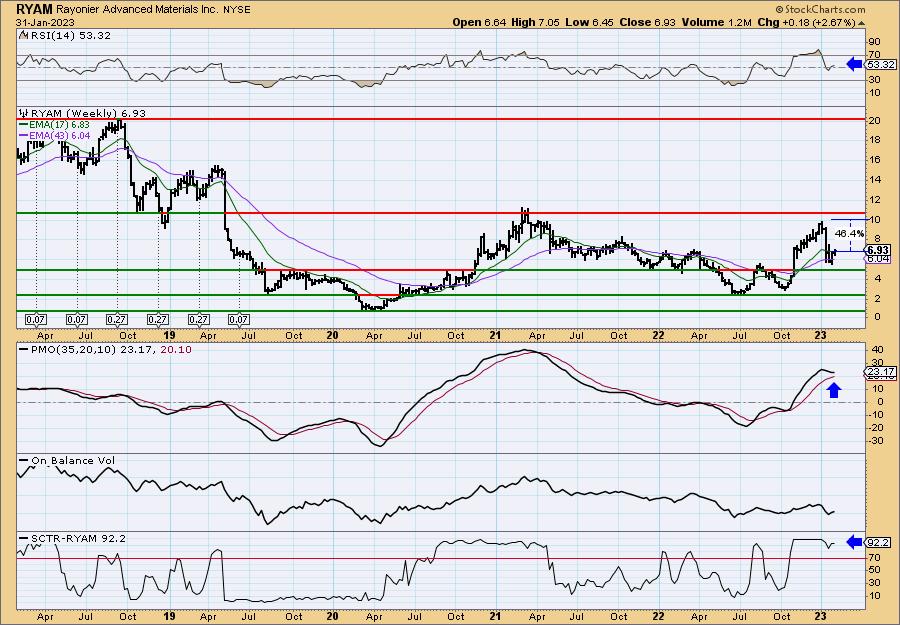Viewport: 900px width, 625px height.
Task: Select the green EMA(17) legend line
Action: point(24,124)
